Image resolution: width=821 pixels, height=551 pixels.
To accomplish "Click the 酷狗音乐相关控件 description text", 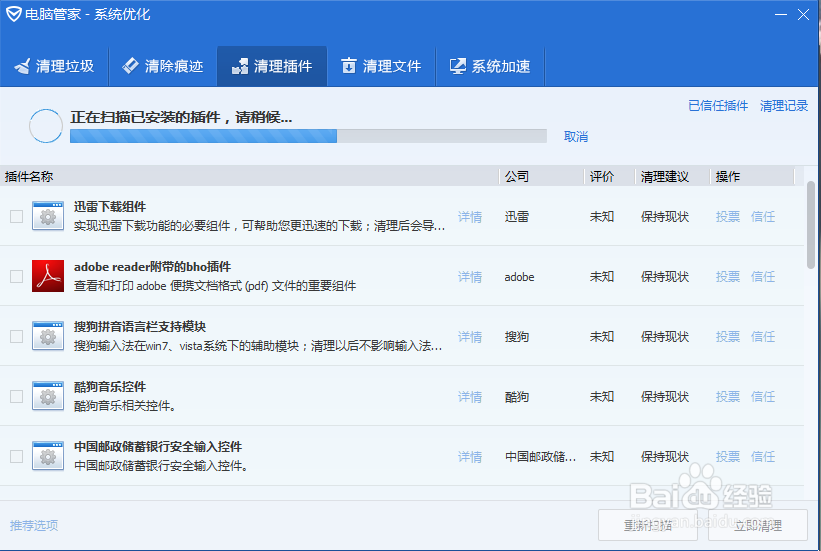I will [125, 406].
